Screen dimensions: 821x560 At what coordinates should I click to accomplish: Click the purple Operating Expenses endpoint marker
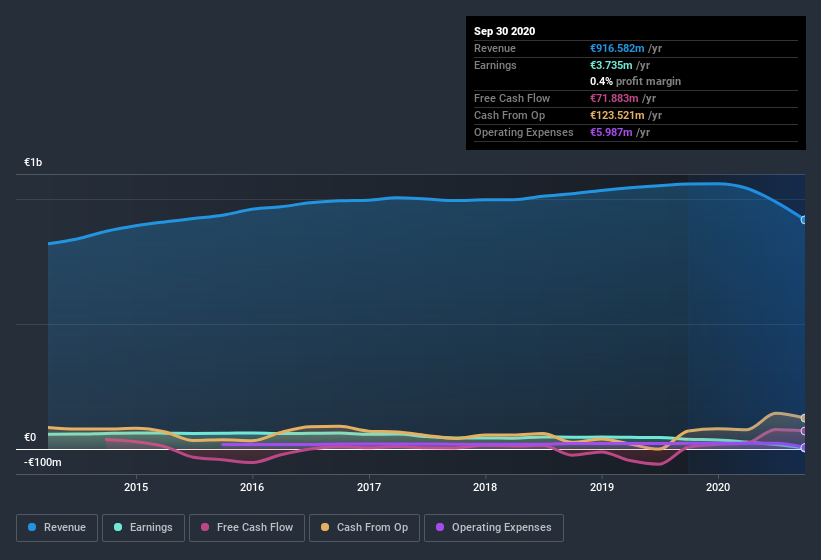(x=804, y=447)
